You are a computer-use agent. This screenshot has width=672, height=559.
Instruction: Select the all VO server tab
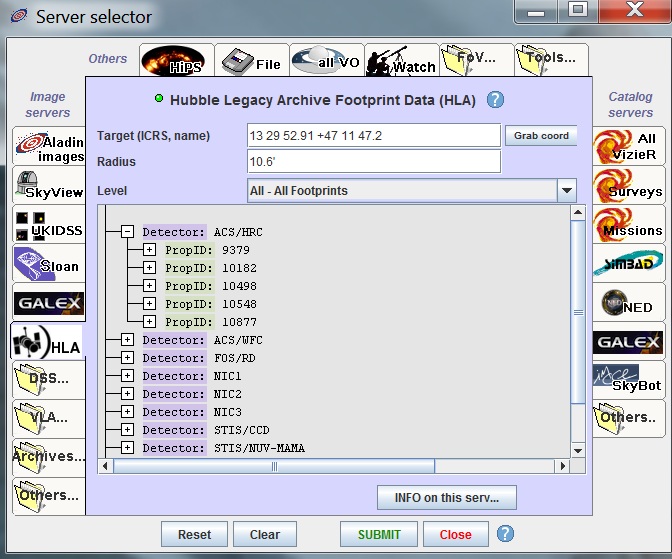pos(327,60)
